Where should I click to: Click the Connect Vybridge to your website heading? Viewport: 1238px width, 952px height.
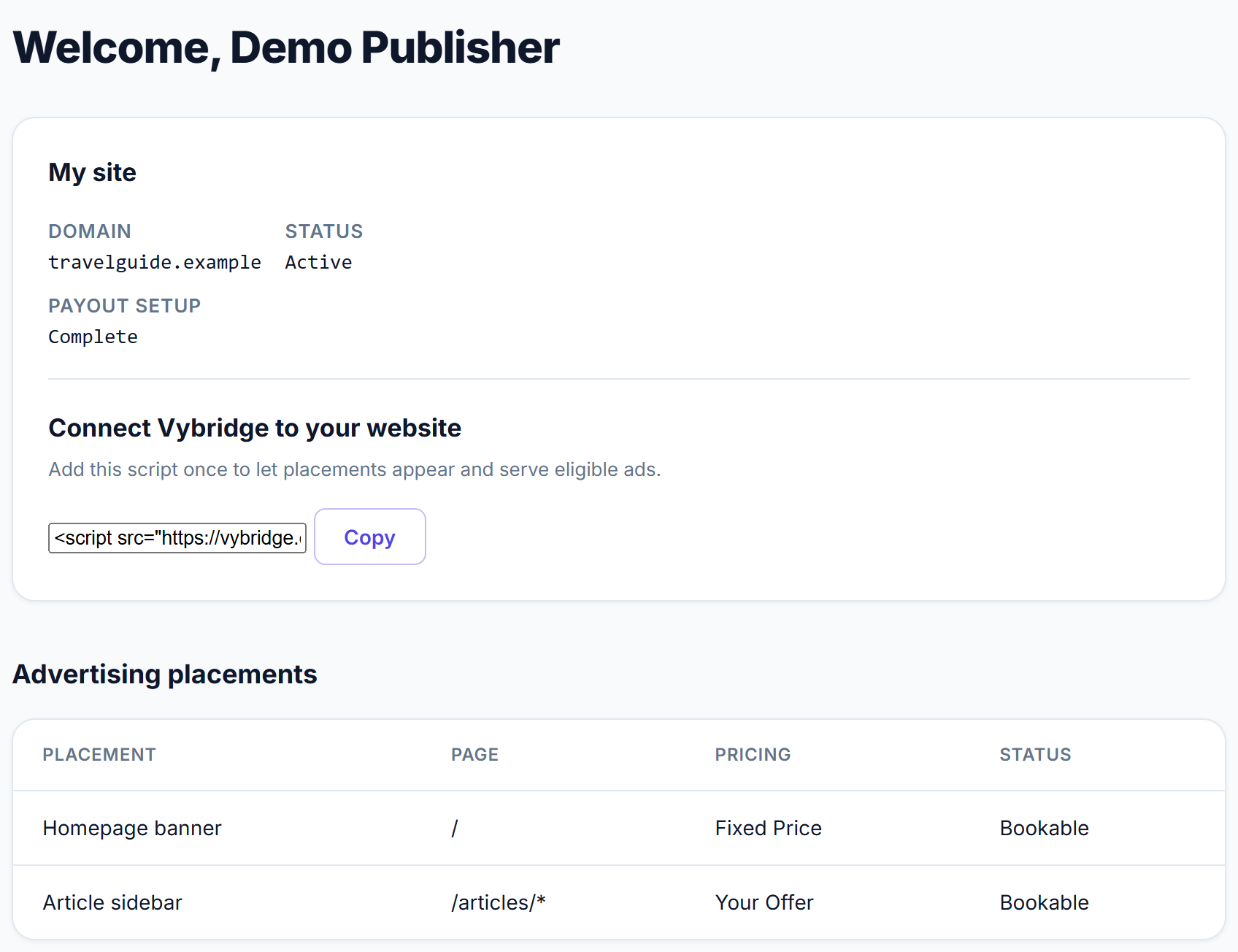coord(255,429)
